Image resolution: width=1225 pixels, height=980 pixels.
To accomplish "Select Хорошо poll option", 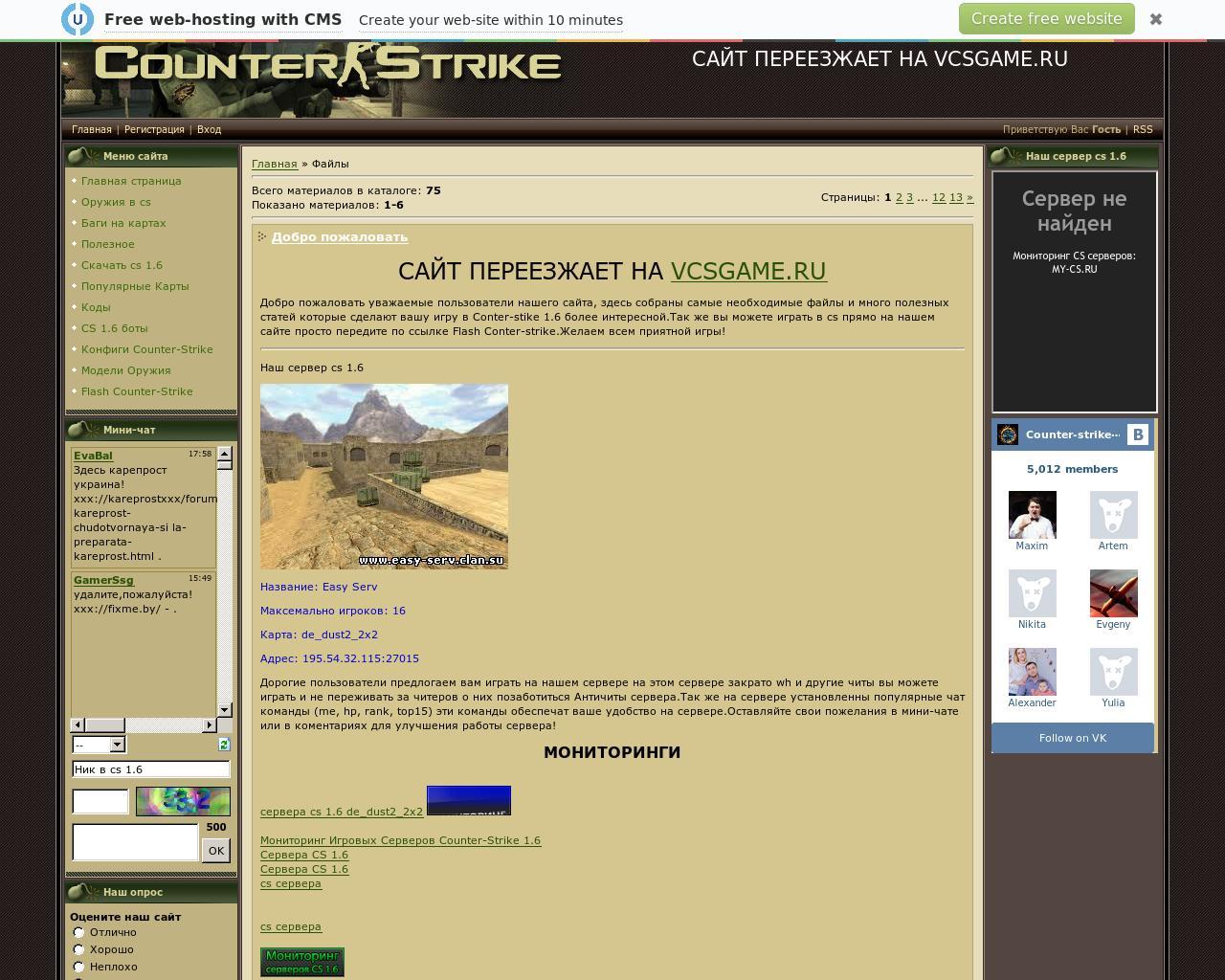I will pyautogui.click(x=78, y=949).
